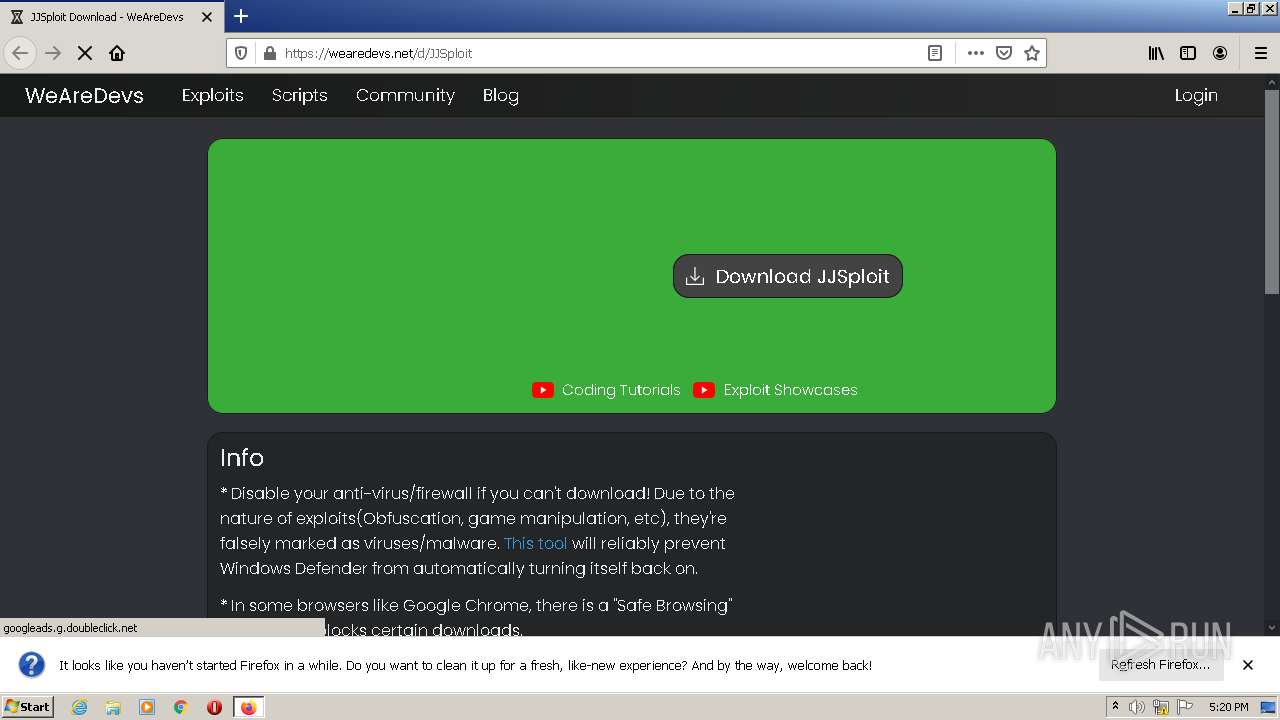Open the Exploits menu item

coord(212,95)
